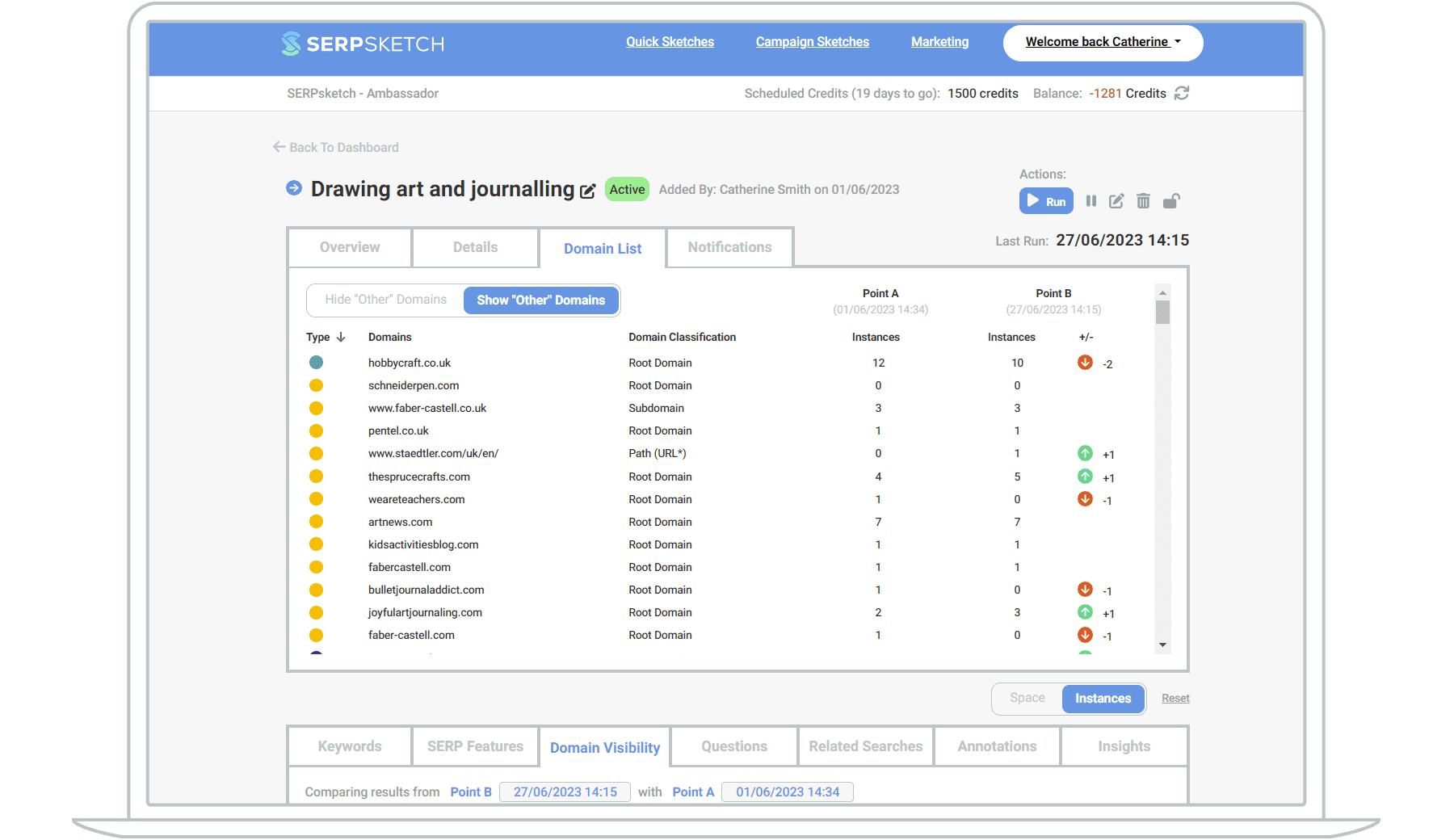Click pentel.co.uk domain
1454x840 pixels.
tap(398, 430)
